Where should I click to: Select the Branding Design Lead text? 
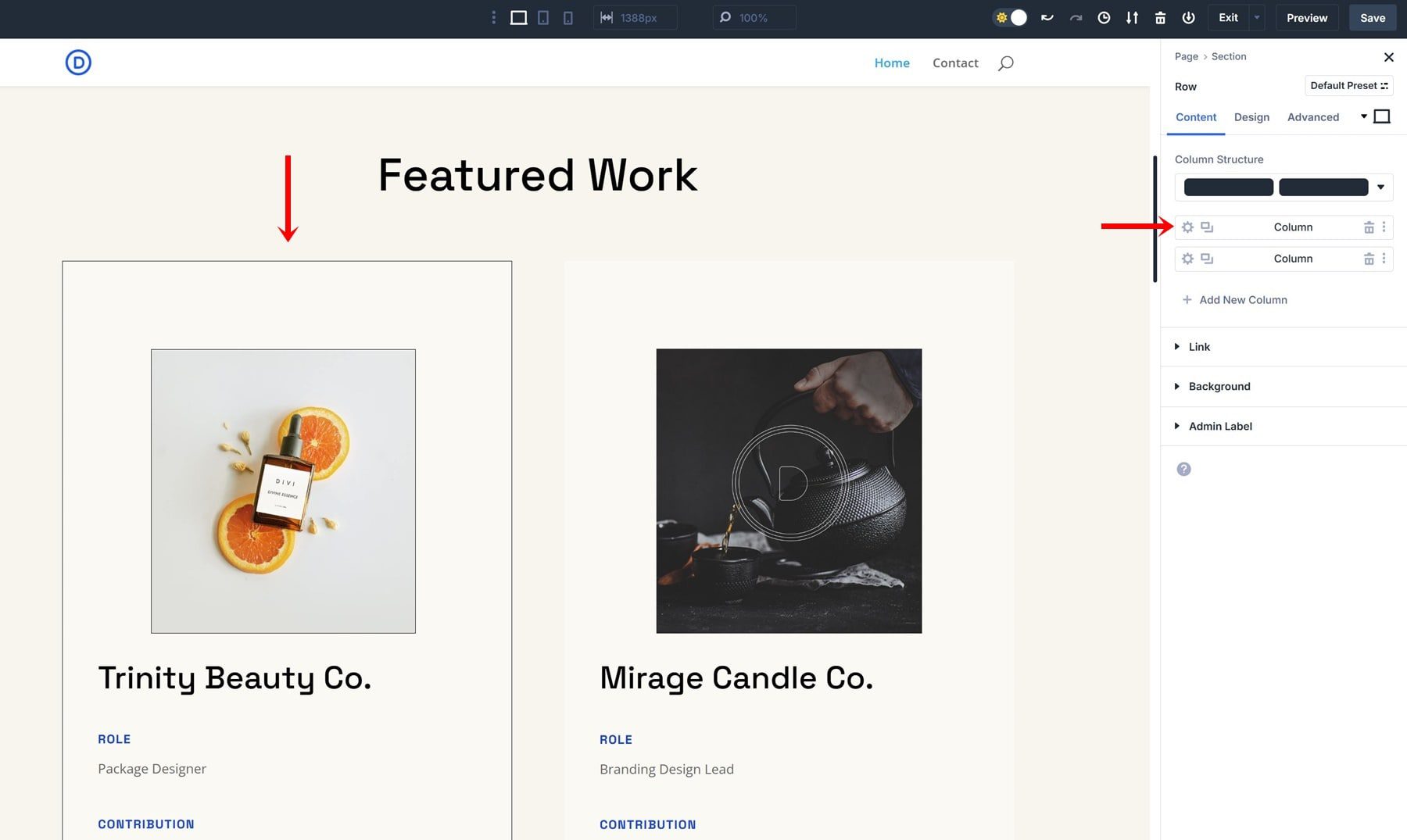point(667,769)
